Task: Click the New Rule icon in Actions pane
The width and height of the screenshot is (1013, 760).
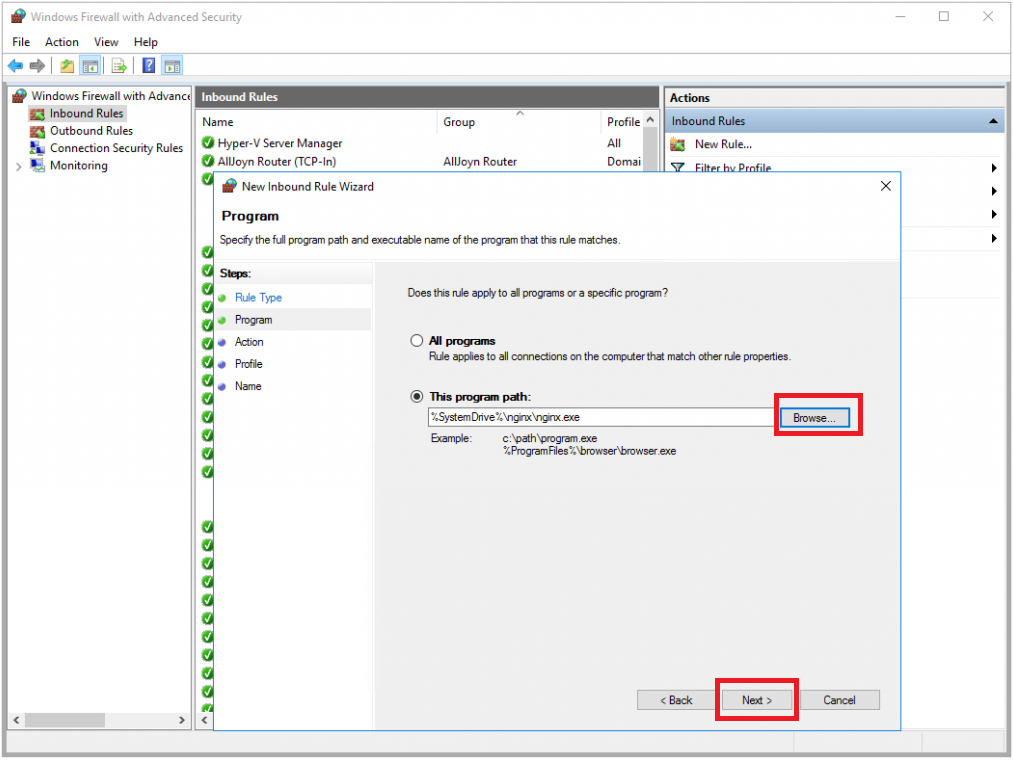Action: click(678, 145)
